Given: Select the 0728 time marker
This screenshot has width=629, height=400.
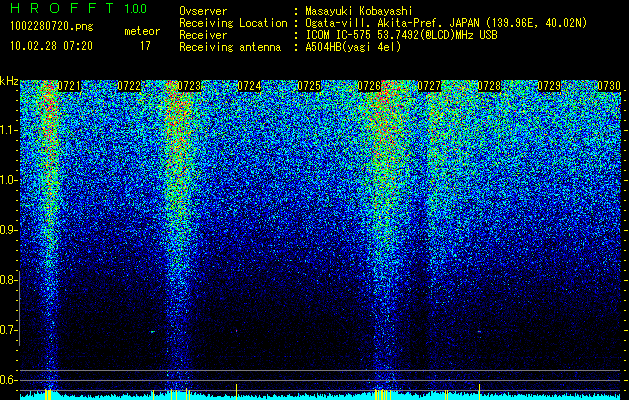Looking at the screenshot, I should (489, 86).
